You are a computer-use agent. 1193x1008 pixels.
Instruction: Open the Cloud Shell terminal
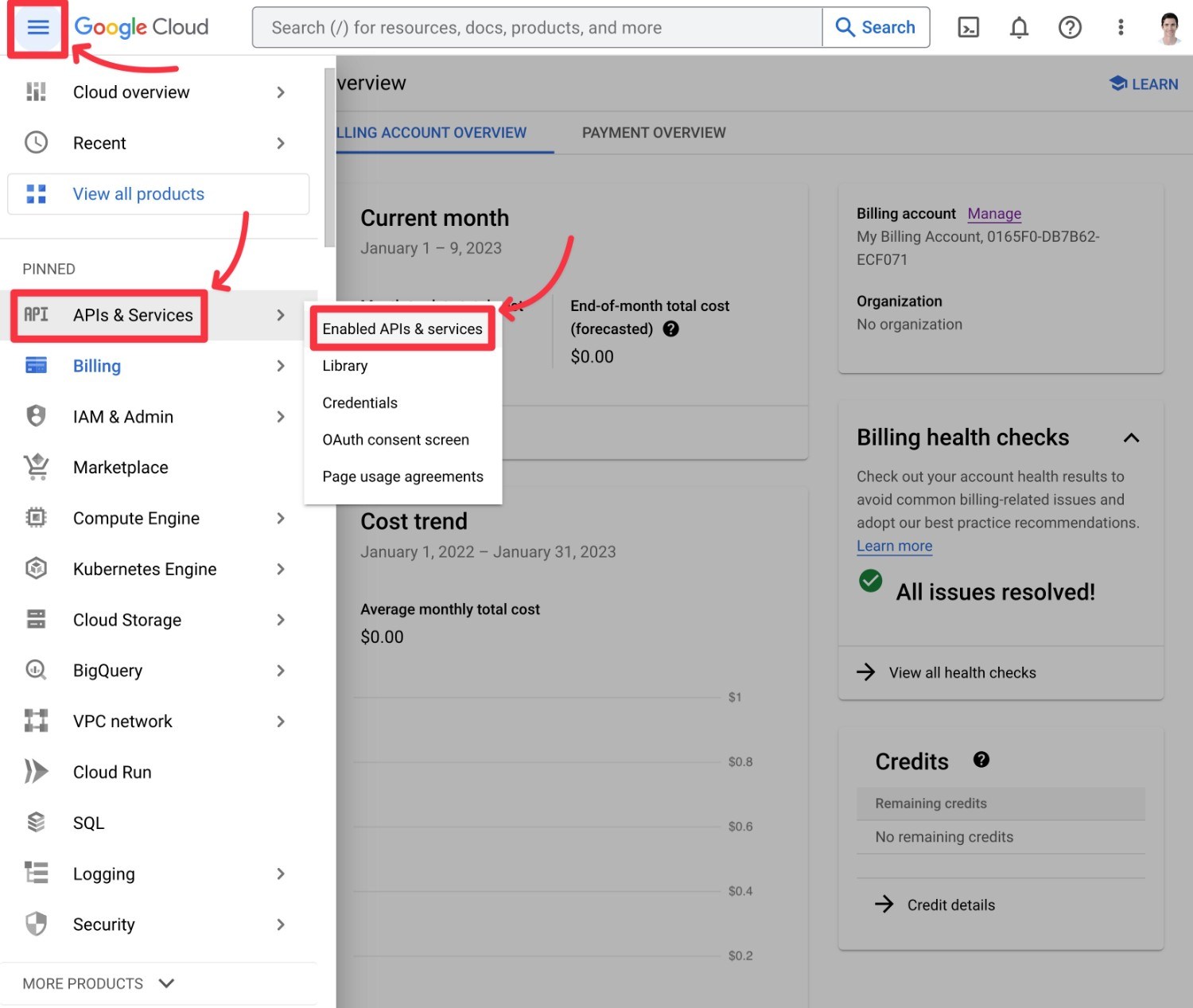(x=969, y=27)
